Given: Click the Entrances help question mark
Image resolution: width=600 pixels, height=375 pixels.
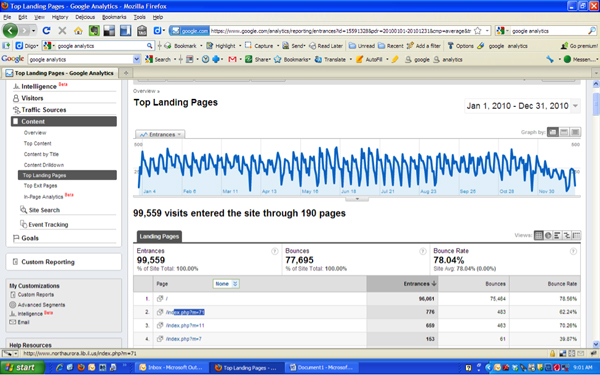Looking at the screenshot, I should pos(274,251).
